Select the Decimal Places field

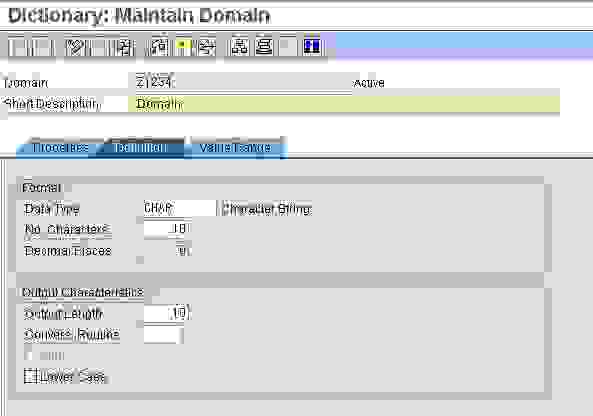click(167, 251)
